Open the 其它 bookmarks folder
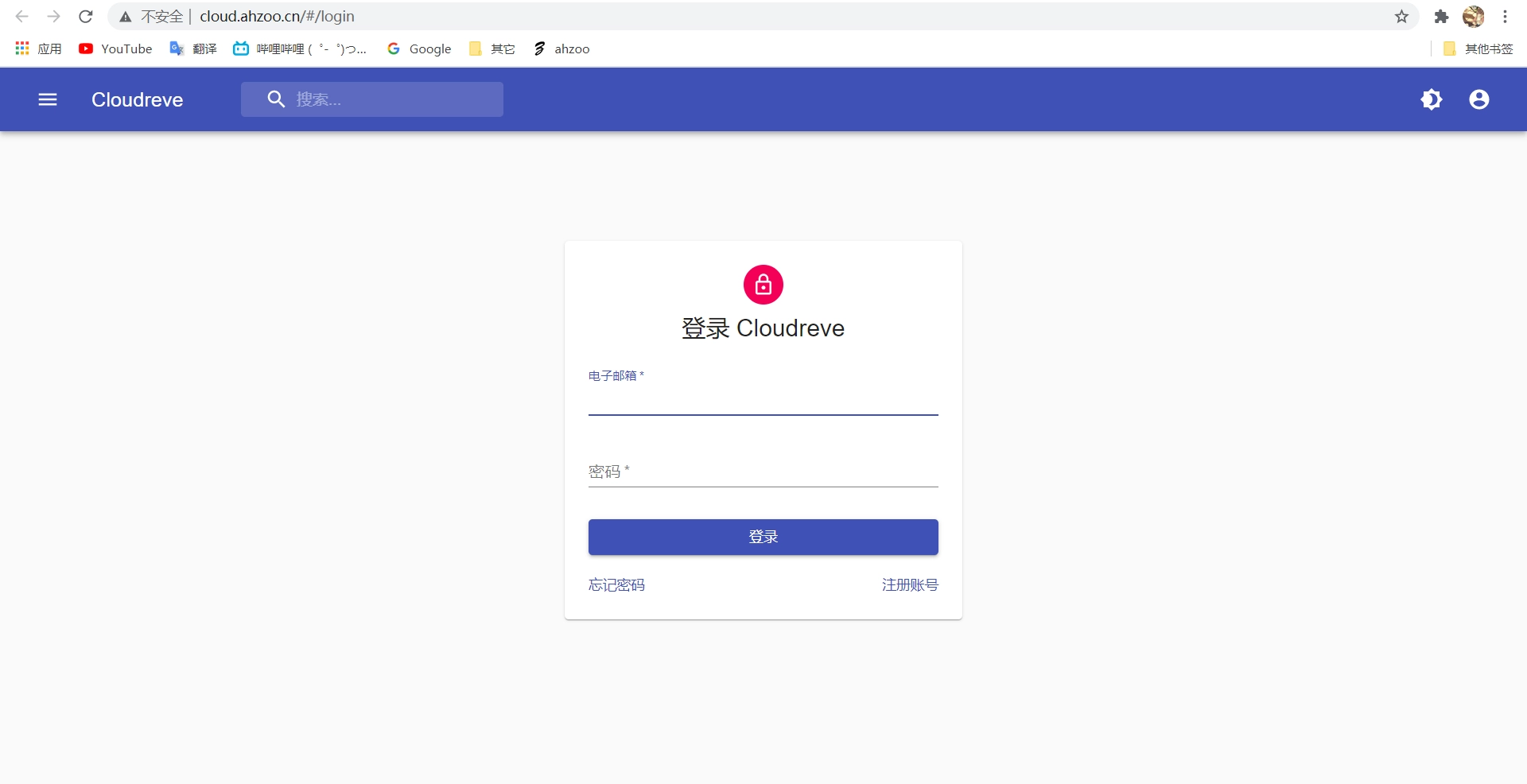The image size is (1527, 784). [492, 49]
